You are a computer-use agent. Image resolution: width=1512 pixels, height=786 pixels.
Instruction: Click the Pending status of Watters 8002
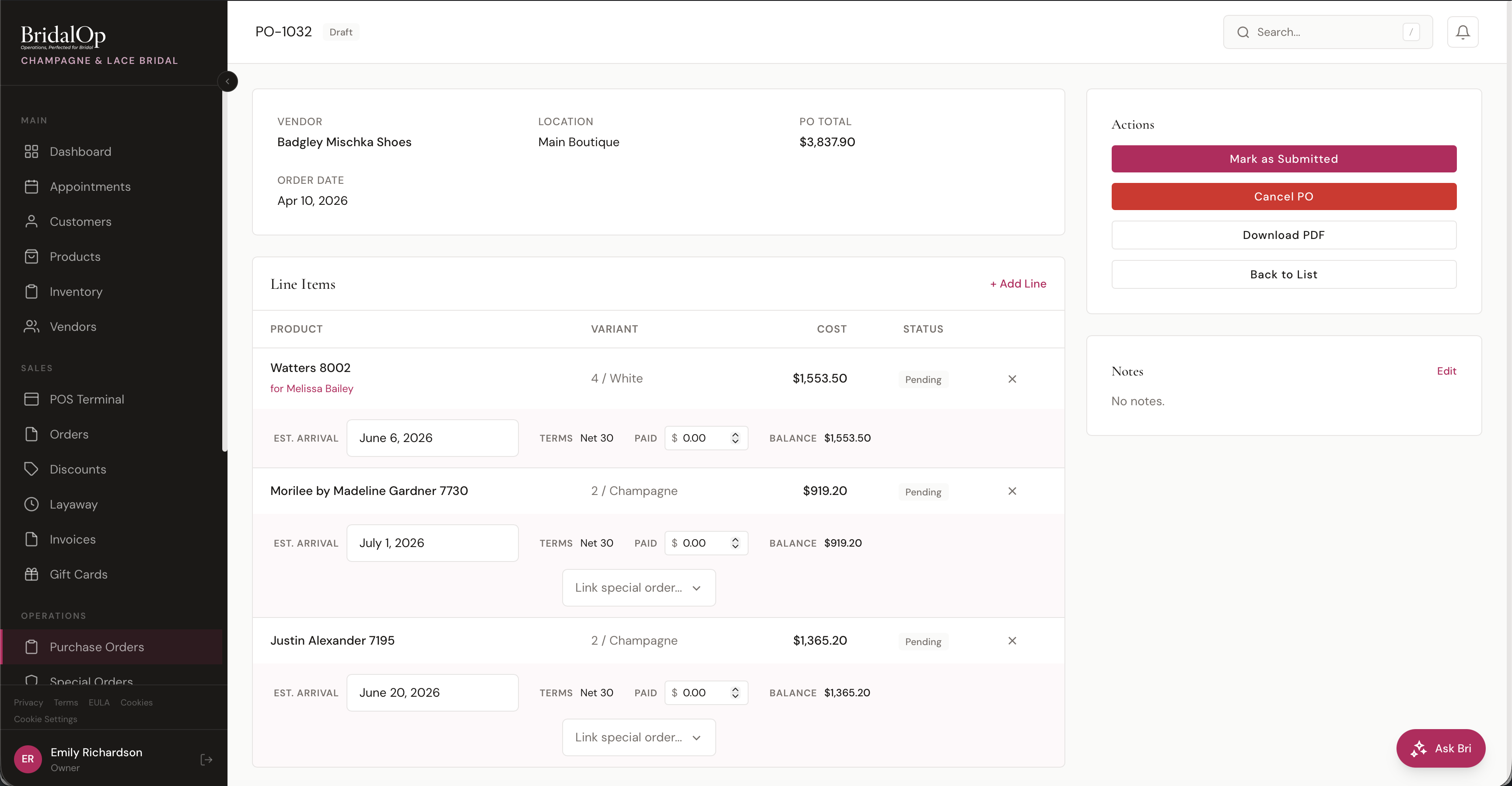tap(923, 380)
